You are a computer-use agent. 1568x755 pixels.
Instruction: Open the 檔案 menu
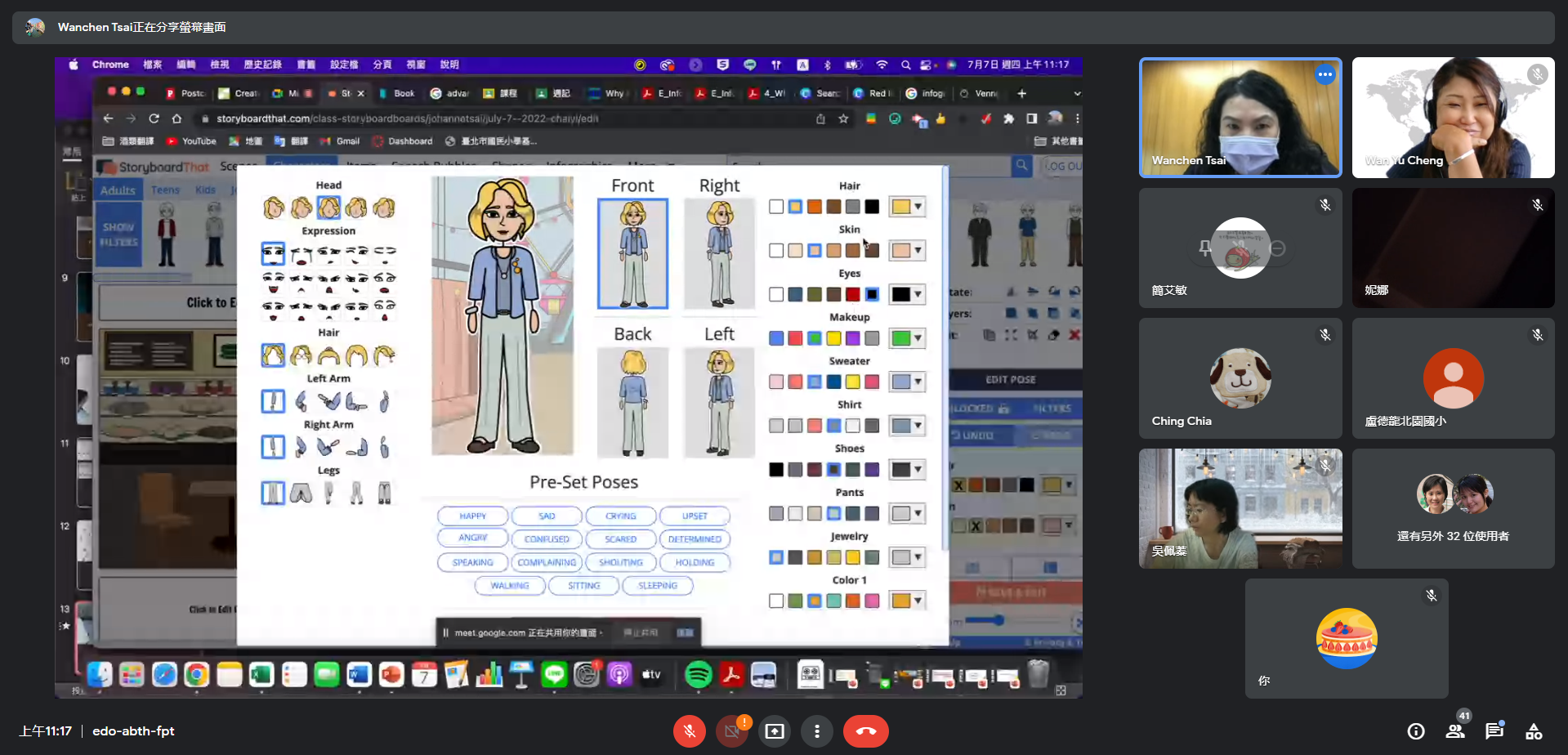point(153,65)
